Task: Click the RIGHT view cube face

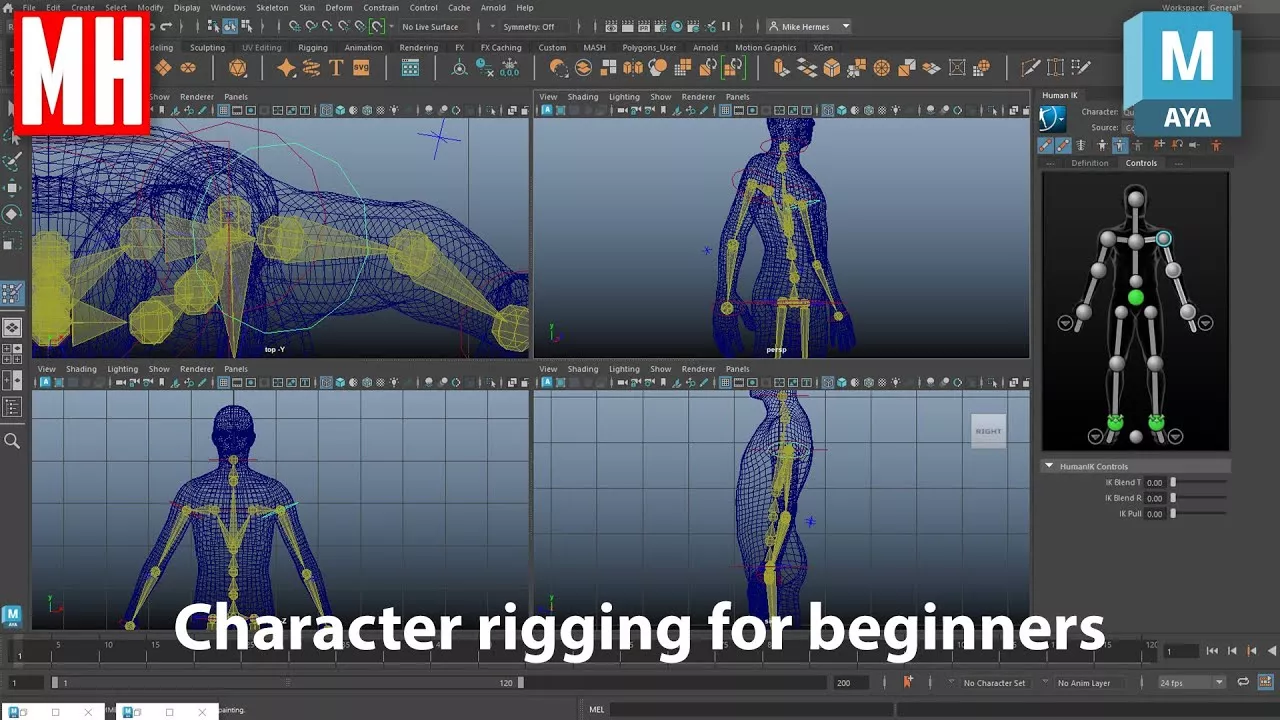Action: 988,431
